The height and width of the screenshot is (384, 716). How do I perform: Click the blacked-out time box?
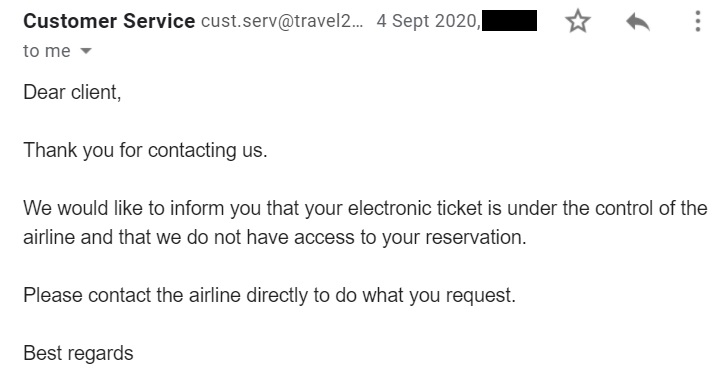tap(509, 21)
